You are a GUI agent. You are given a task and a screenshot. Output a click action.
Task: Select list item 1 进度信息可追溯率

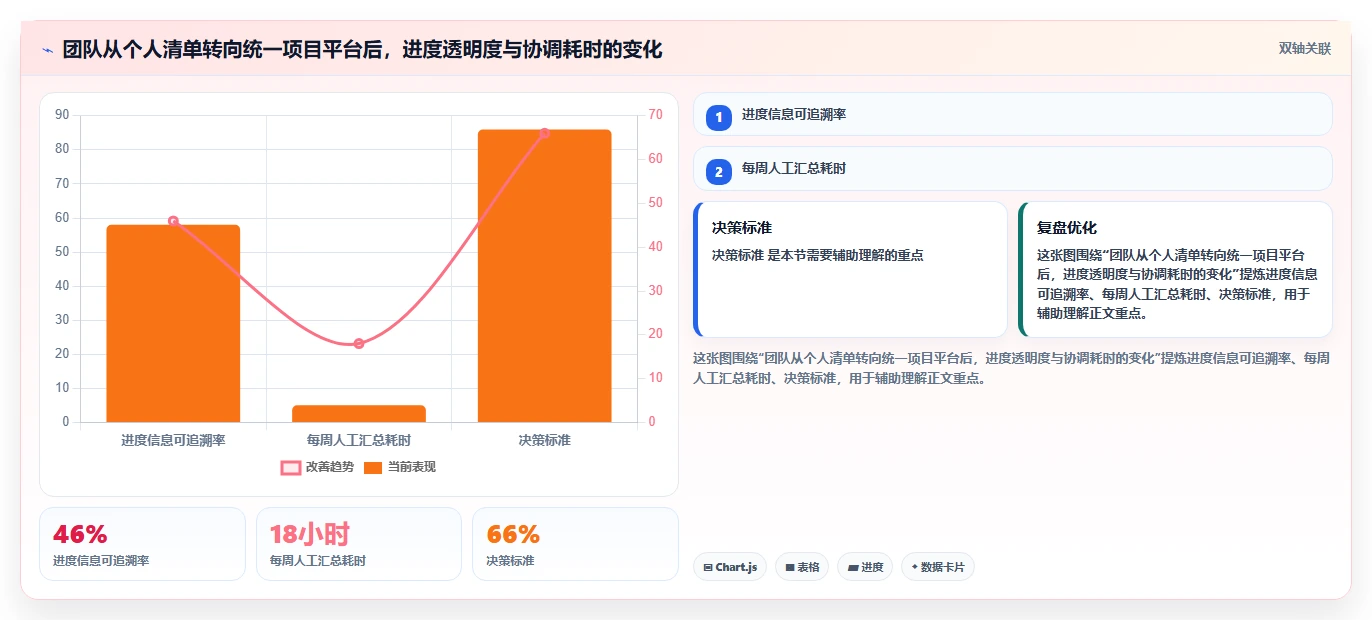1013,114
